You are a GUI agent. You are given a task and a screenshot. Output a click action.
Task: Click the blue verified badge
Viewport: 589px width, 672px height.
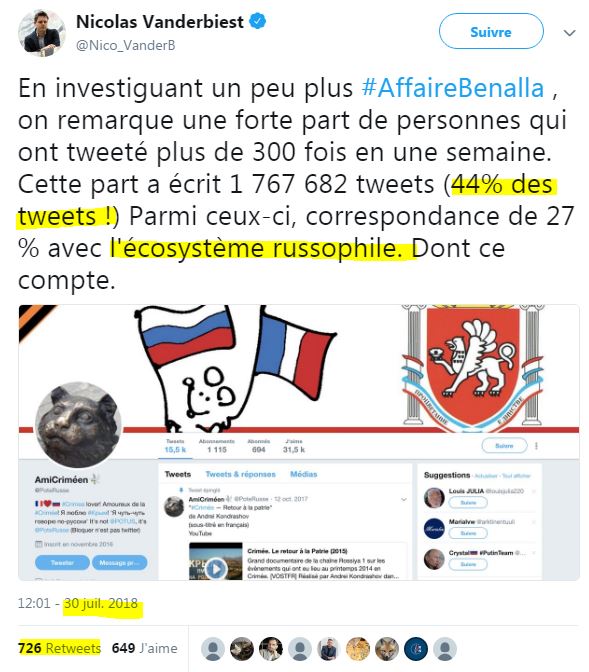(258, 21)
